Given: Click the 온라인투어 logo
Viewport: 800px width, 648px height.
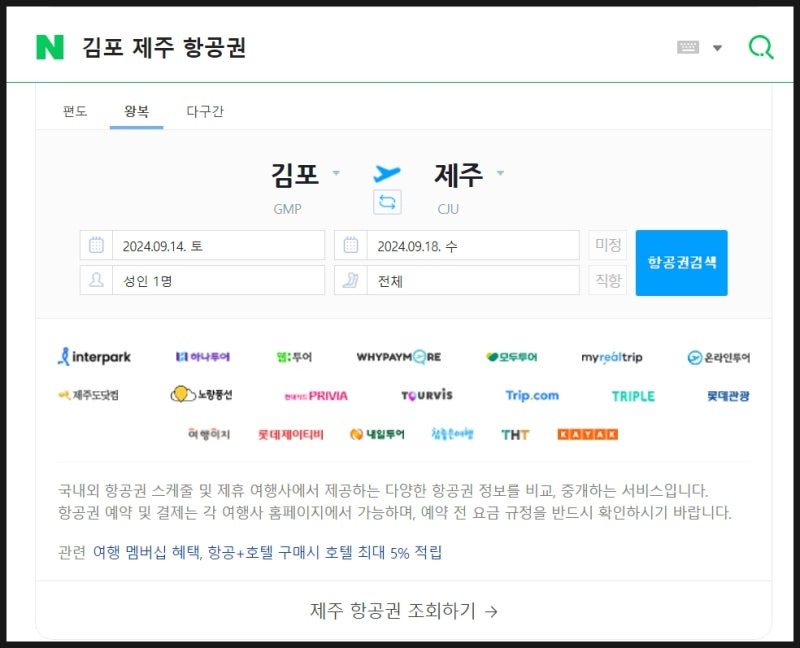Looking at the screenshot, I should (719, 357).
